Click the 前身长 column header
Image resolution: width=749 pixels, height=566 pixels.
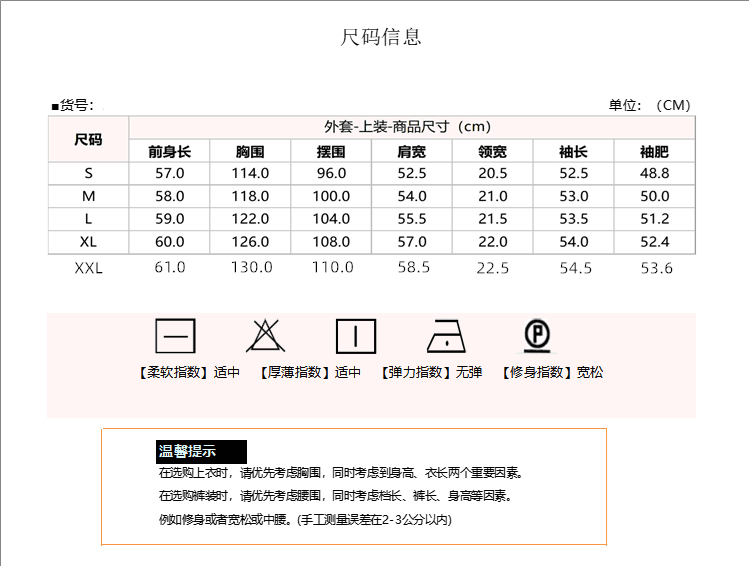click(170, 152)
